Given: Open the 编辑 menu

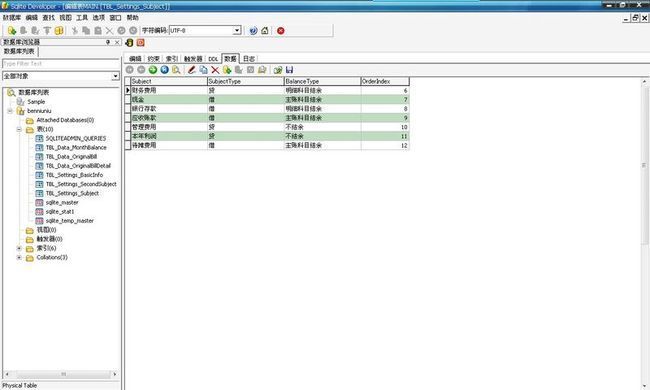Looking at the screenshot, I should coord(32,18).
